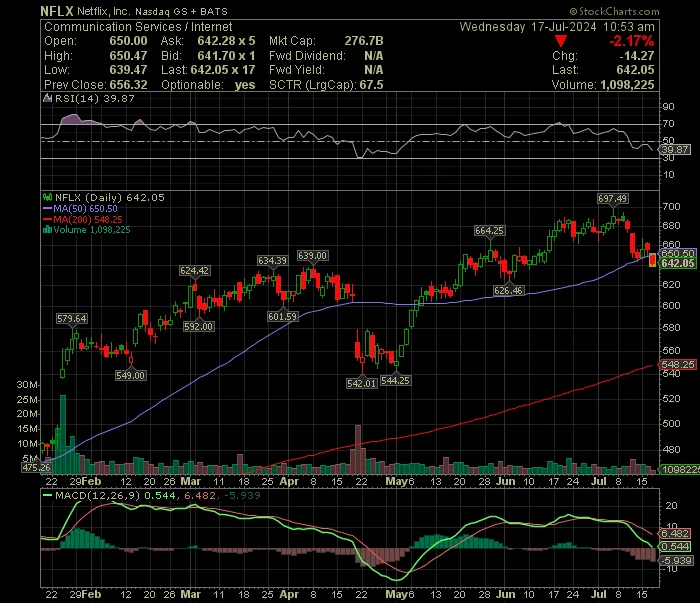
Task: Click the Volume legend bar icon
Action: coord(47,230)
